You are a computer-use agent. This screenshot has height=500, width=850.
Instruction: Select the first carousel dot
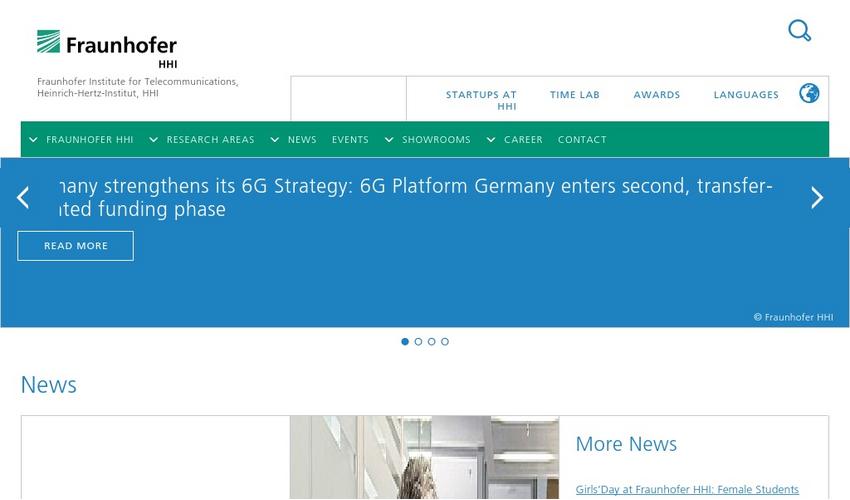pos(405,342)
